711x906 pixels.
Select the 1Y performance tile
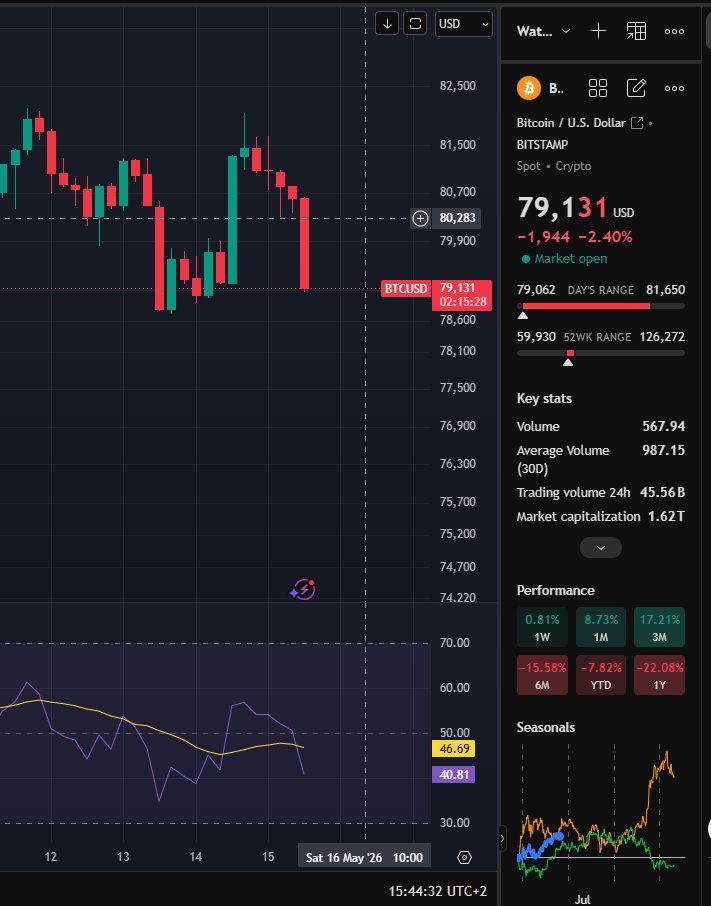click(659, 675)
